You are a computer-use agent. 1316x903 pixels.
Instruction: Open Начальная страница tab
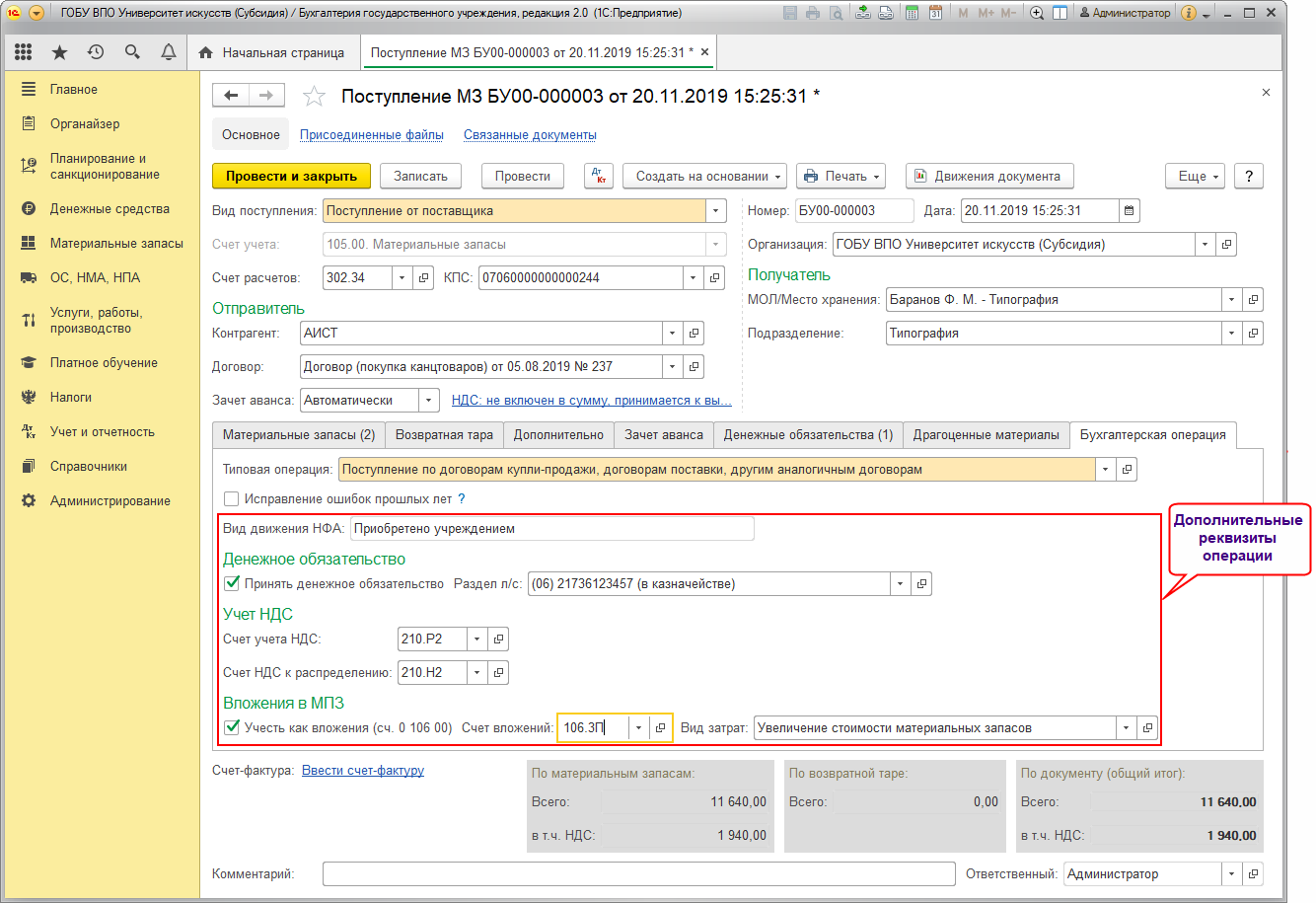[x=272, y=52]
